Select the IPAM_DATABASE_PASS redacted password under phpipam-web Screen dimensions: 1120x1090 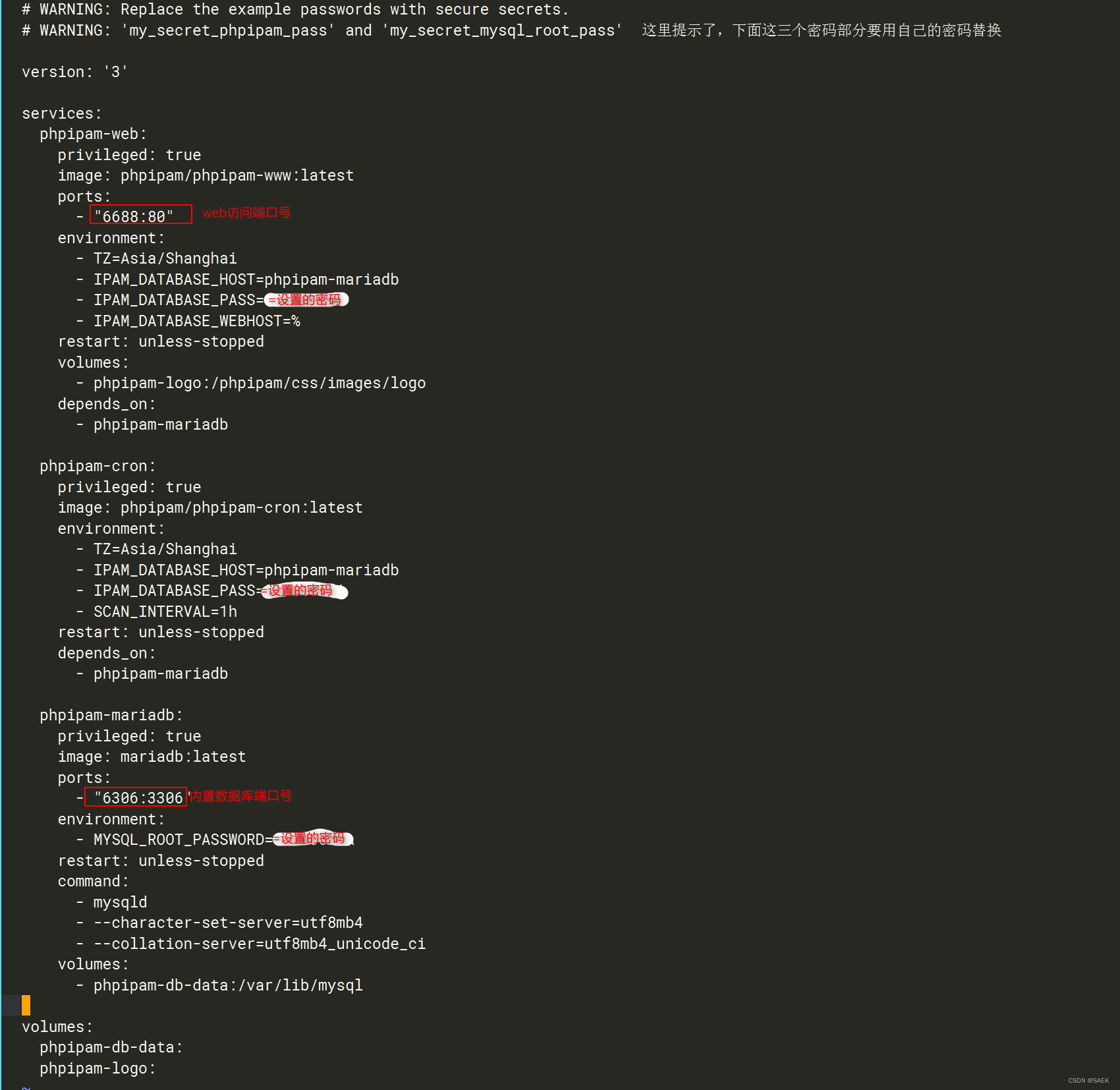[306, 300]
